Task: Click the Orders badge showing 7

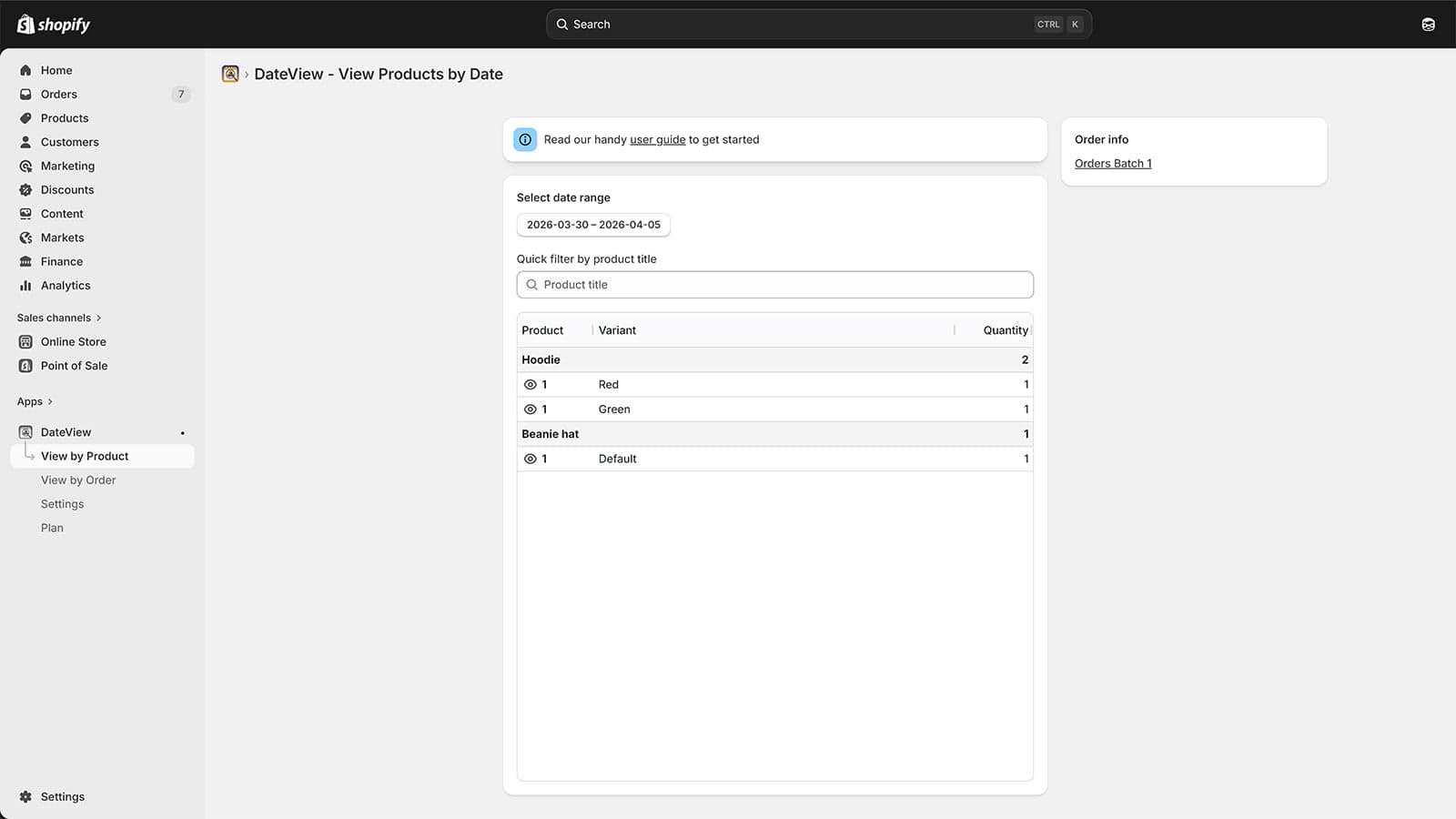Action: (181, 94)
